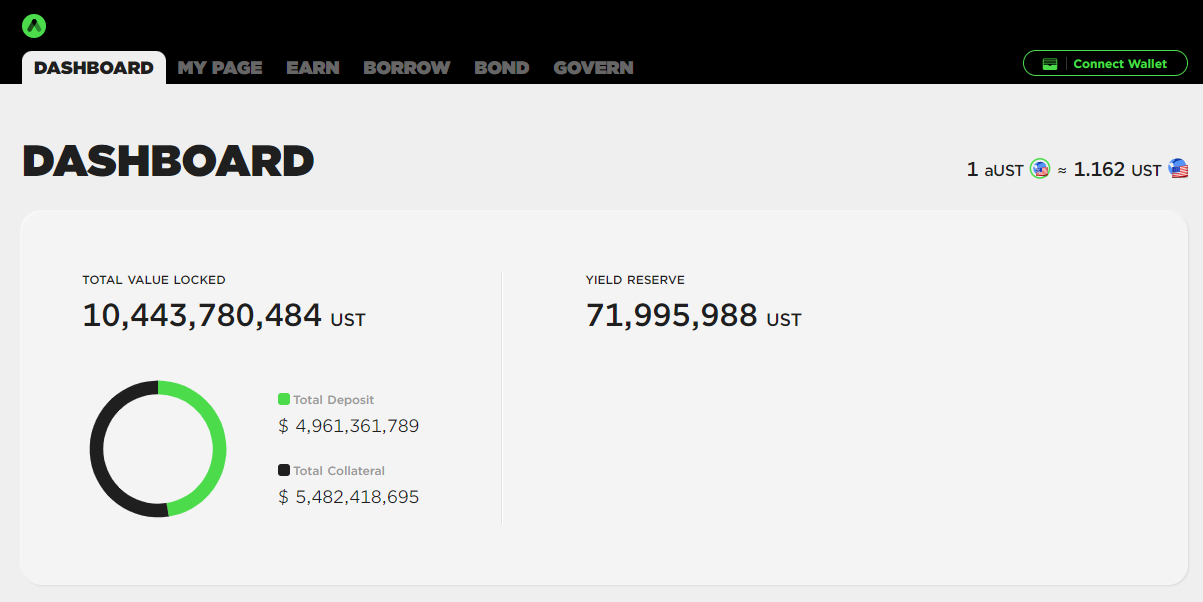
Task: Go to the EARN tab
Action: 313,68
